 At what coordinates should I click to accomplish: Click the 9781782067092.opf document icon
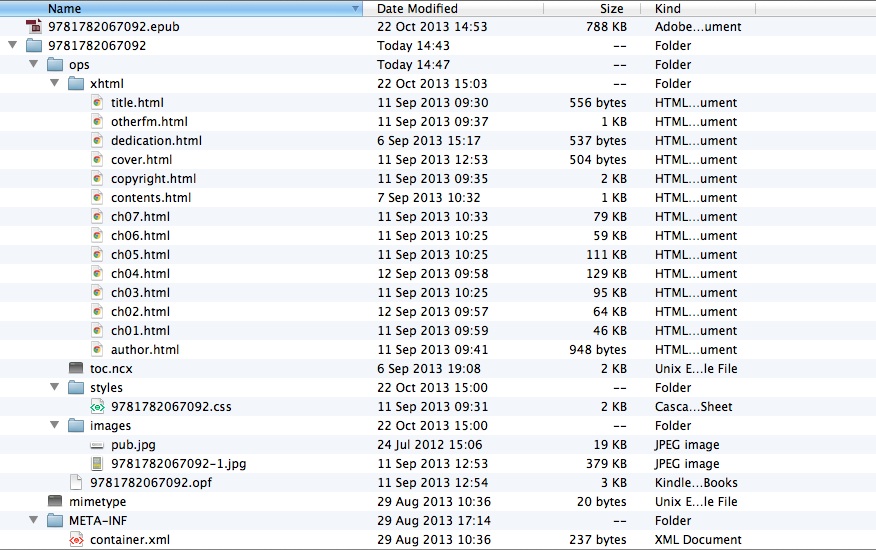[x=76, y=482]
